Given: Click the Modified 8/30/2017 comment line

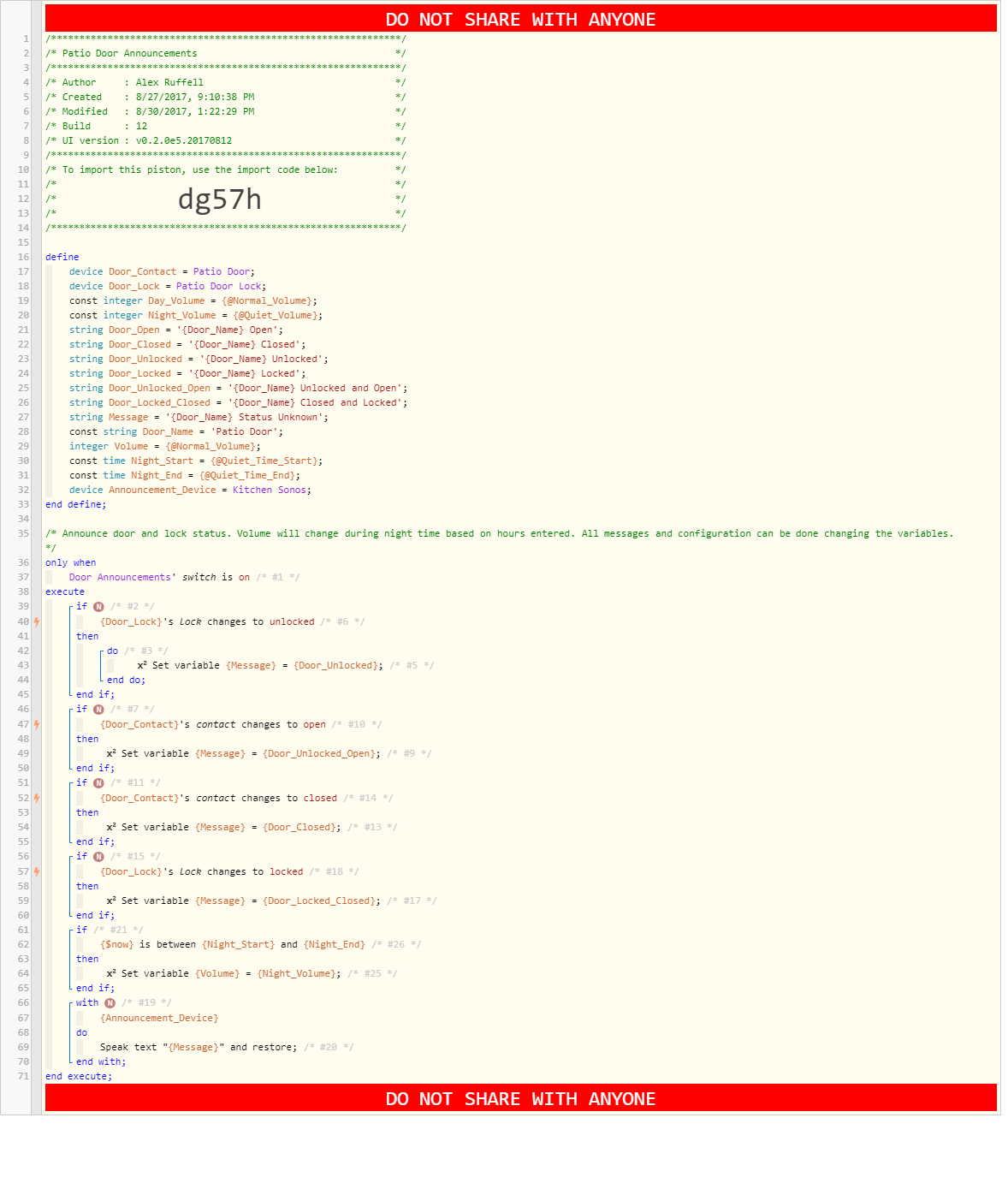Looking at the screenshot, I should (226, 111).
